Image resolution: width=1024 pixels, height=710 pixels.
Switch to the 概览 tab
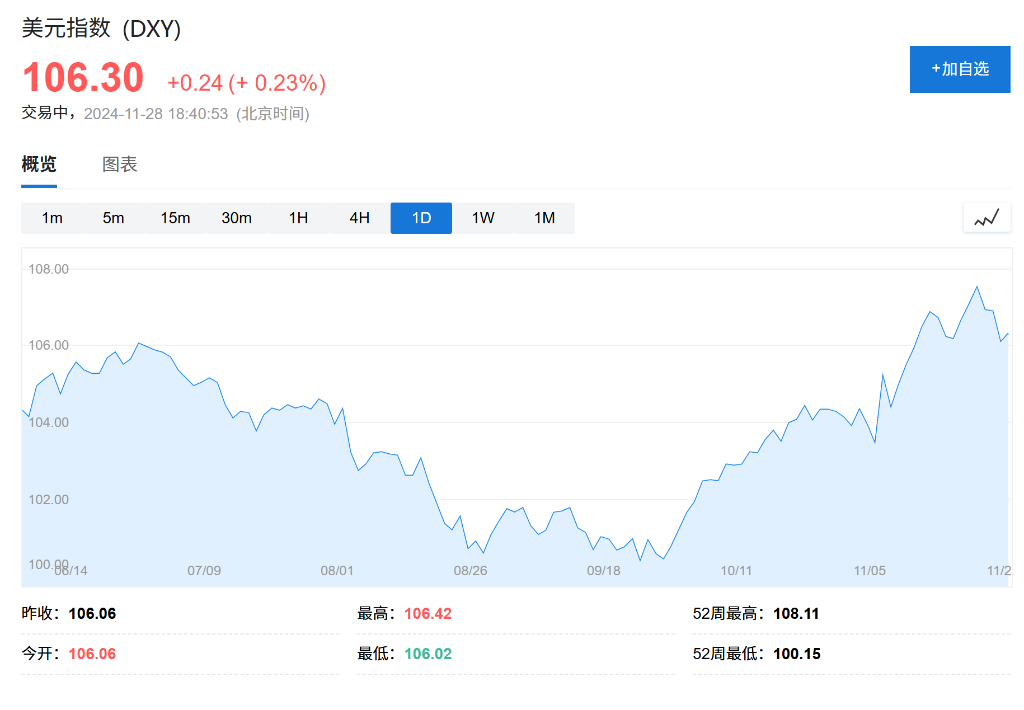tap(39, 165)
